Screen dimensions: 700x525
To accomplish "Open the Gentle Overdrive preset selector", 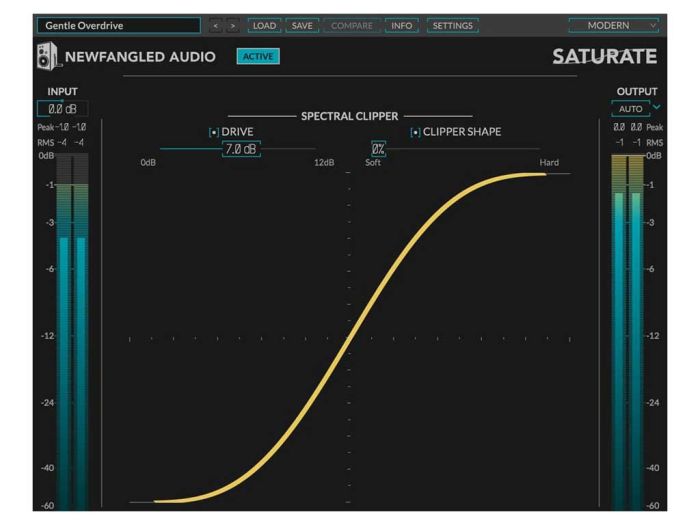I will 119,25.
